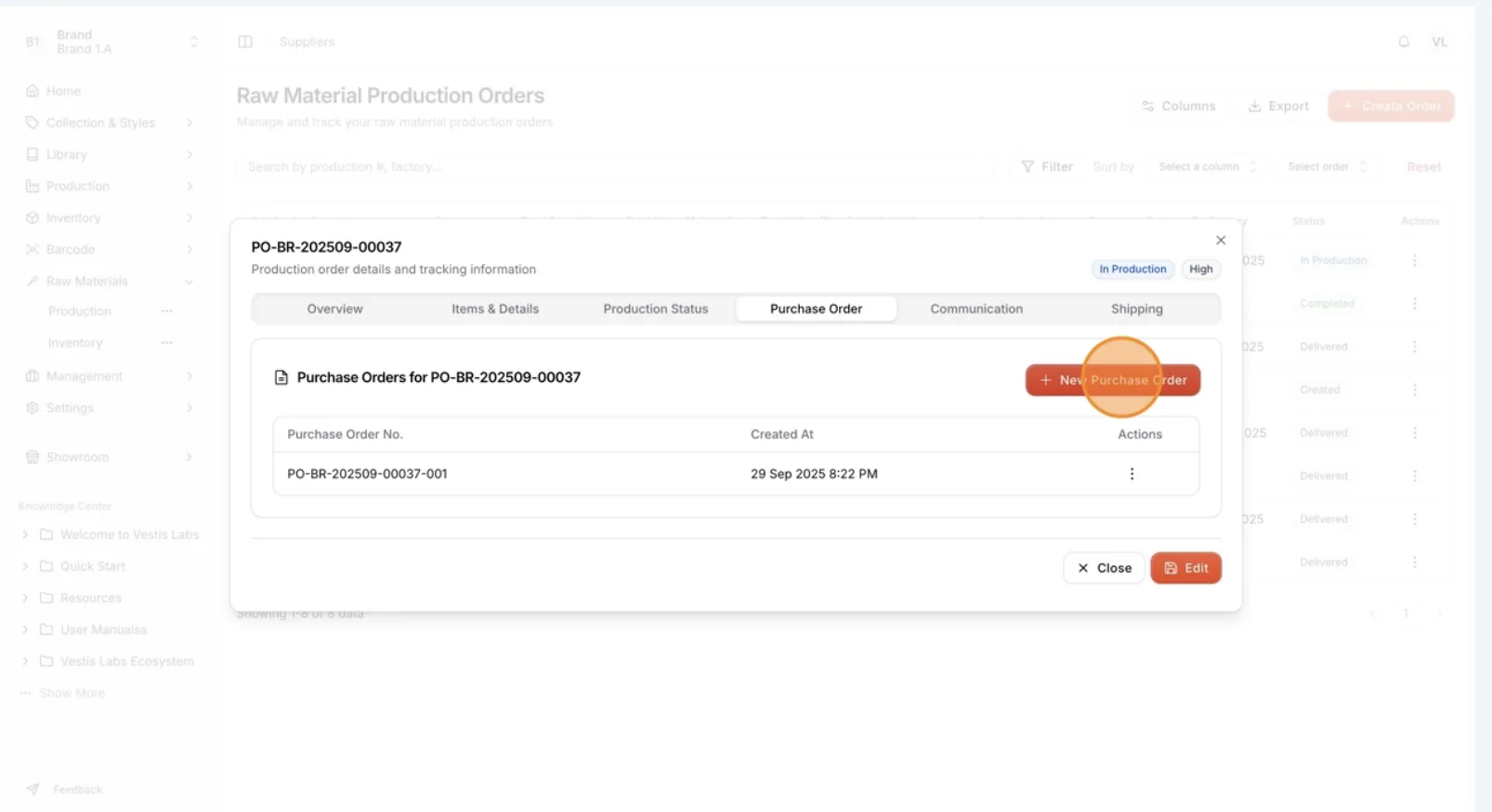This screenshot has width=1492, height=812.
Task: Focus the search by production # field
Action: tap(615, 167)
